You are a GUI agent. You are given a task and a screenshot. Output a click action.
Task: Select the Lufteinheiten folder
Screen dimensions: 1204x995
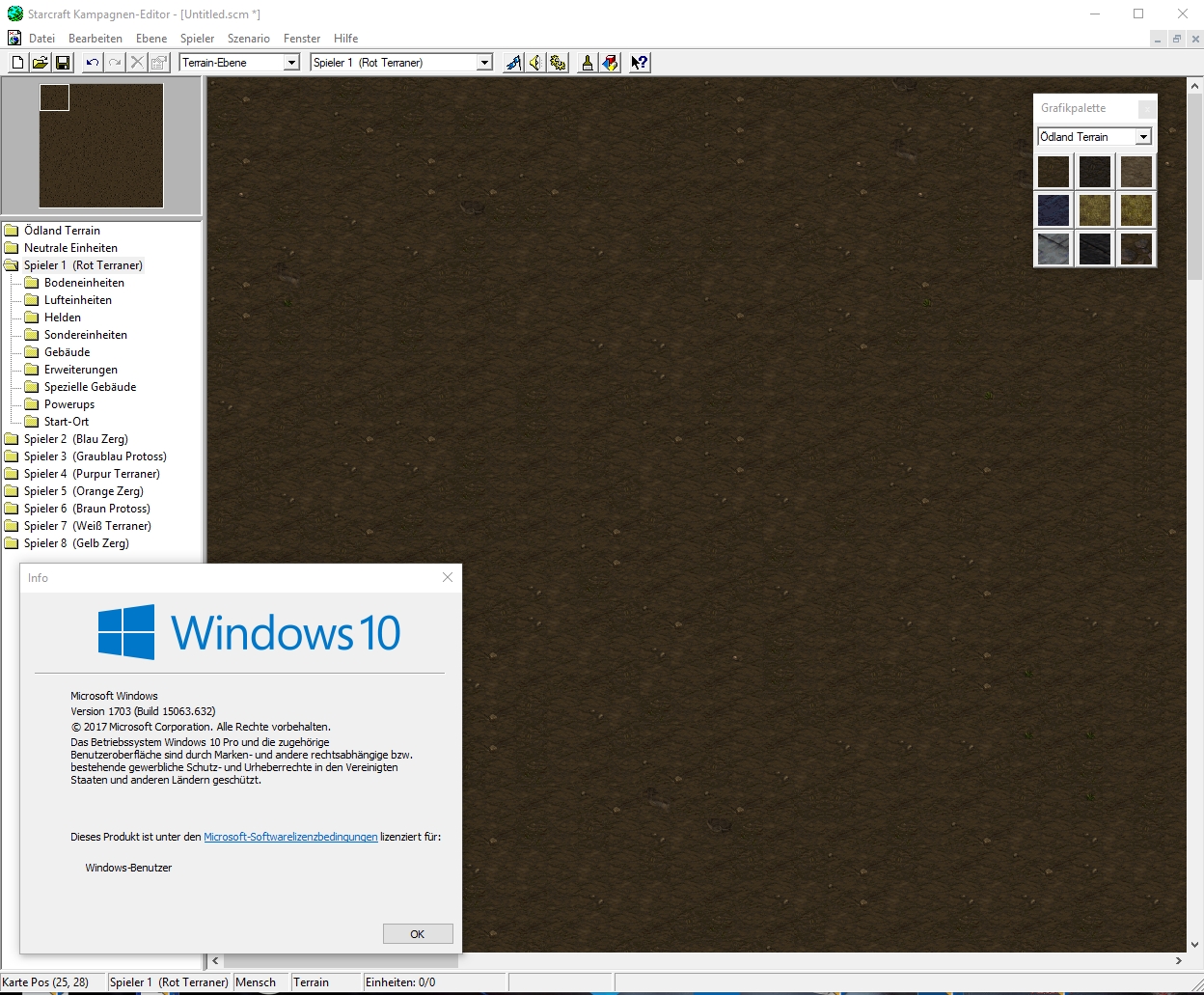(68, 300)
